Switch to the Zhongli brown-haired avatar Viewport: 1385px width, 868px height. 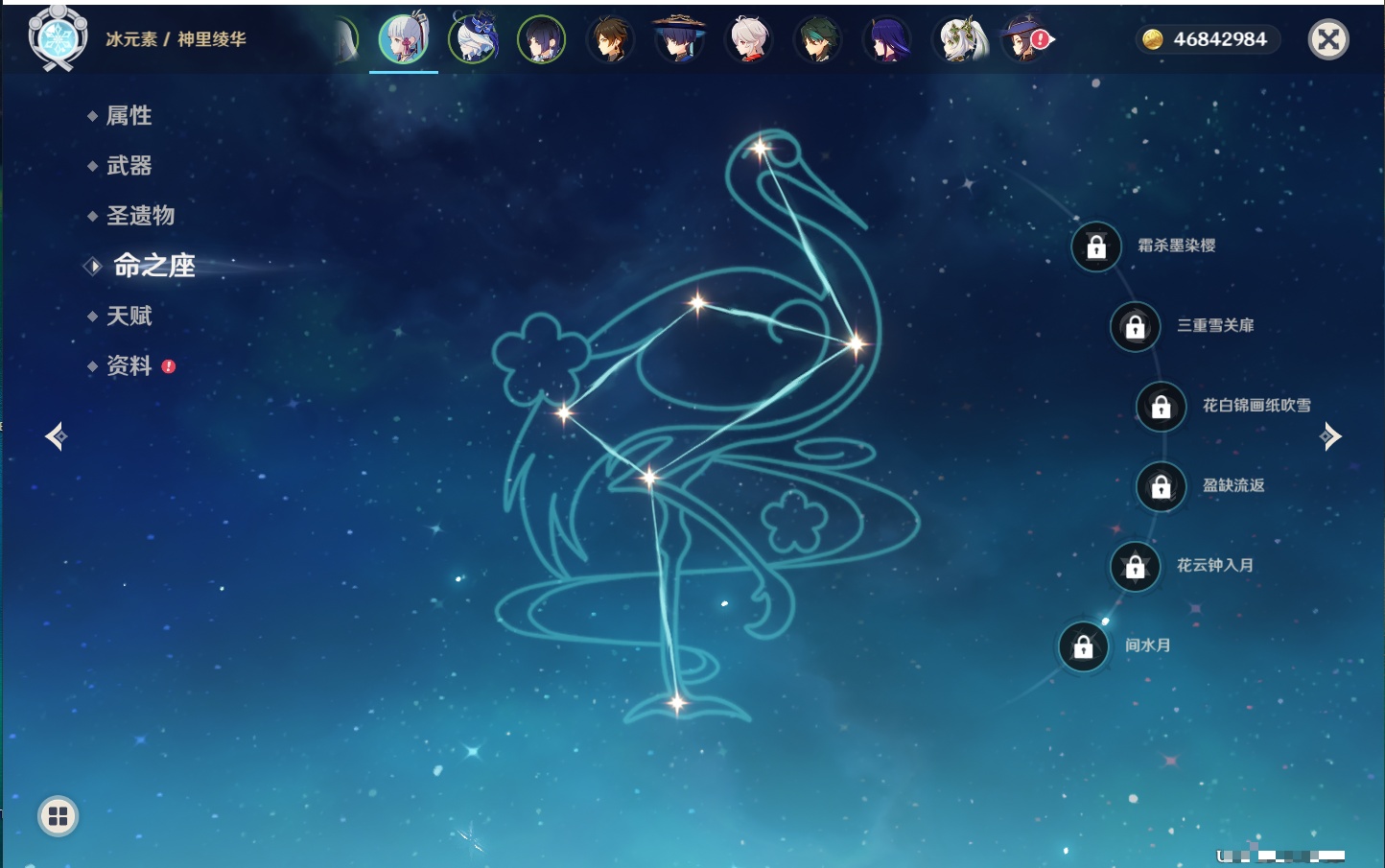[610, 39]
